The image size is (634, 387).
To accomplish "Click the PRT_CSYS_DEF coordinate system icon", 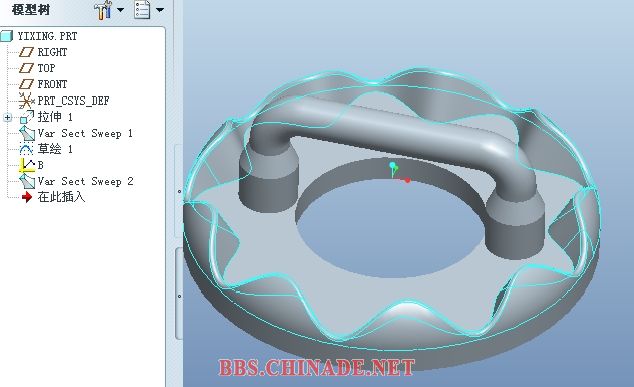I will [27, 101].
